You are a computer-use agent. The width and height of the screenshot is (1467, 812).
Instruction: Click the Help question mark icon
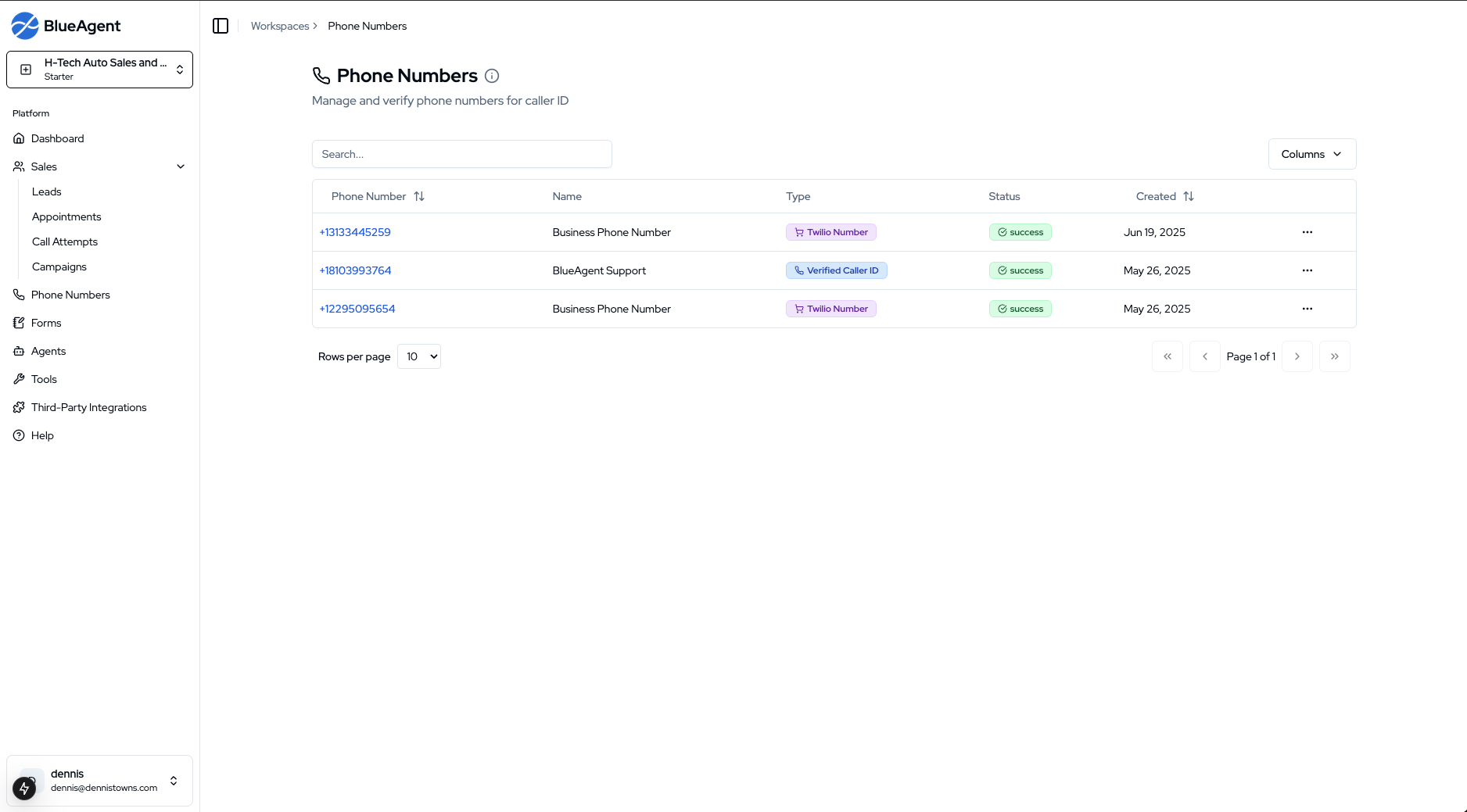[19, 435]
